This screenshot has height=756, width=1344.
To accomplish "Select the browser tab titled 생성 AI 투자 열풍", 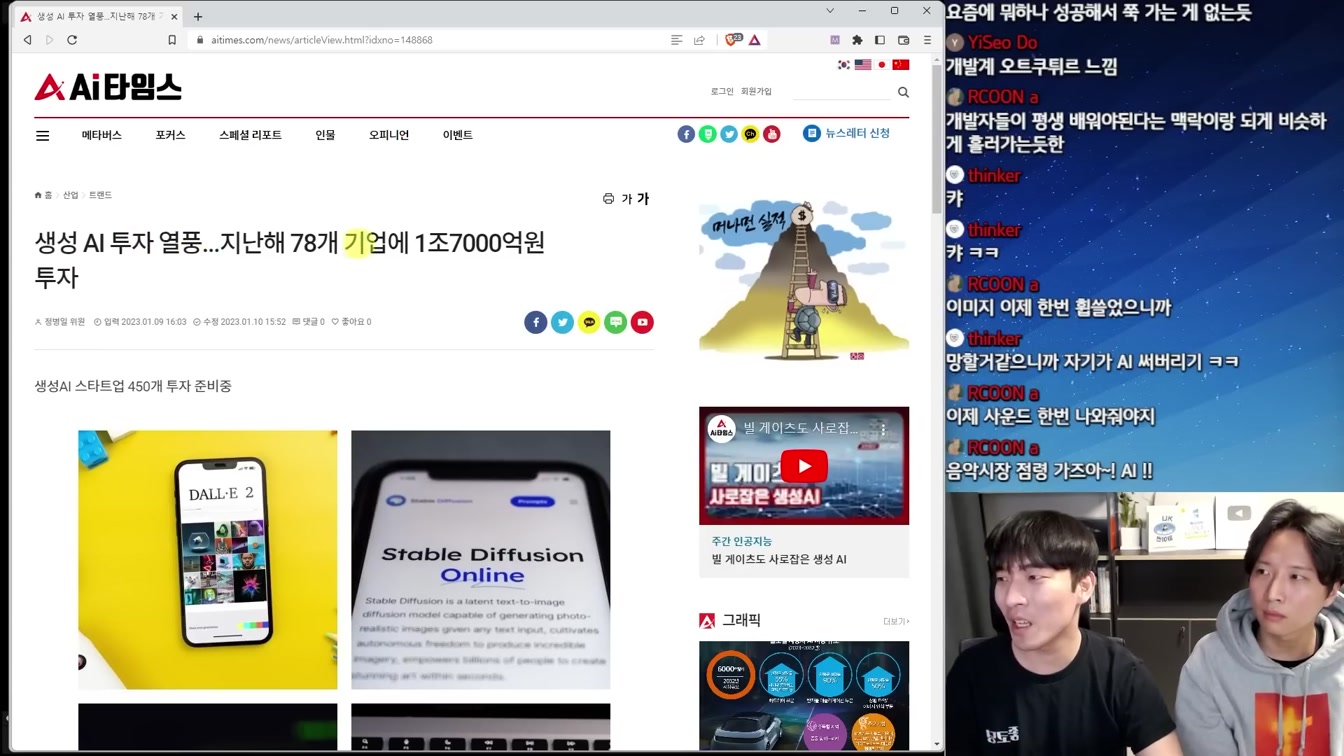I will point(97,16).
